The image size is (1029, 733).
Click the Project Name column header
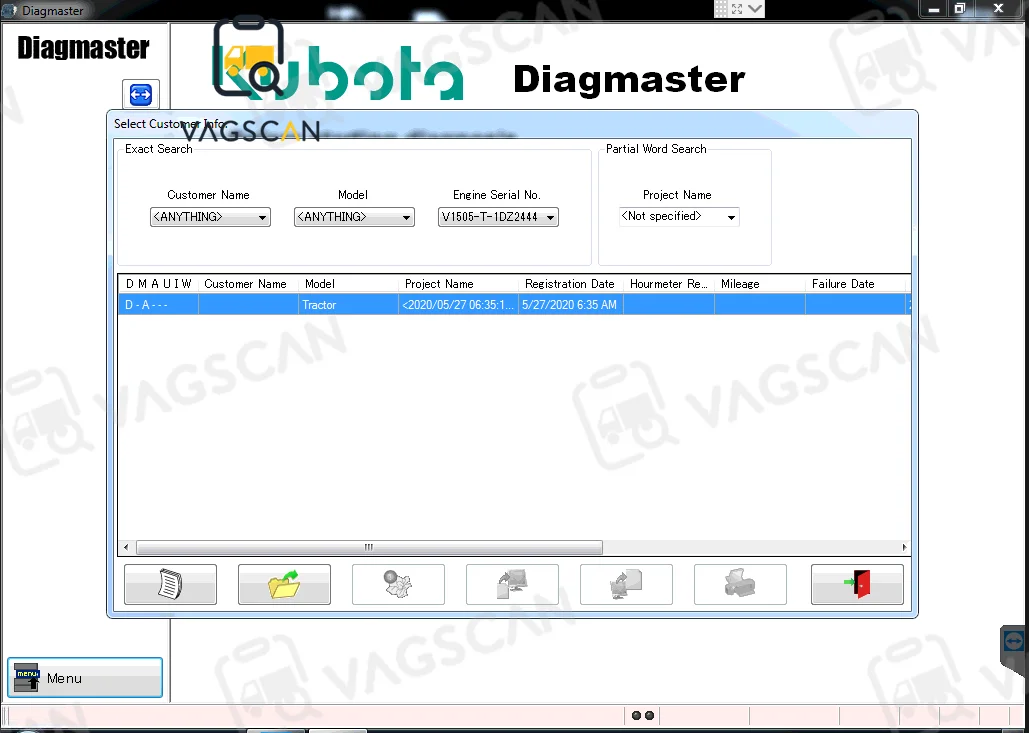(459, 283)
